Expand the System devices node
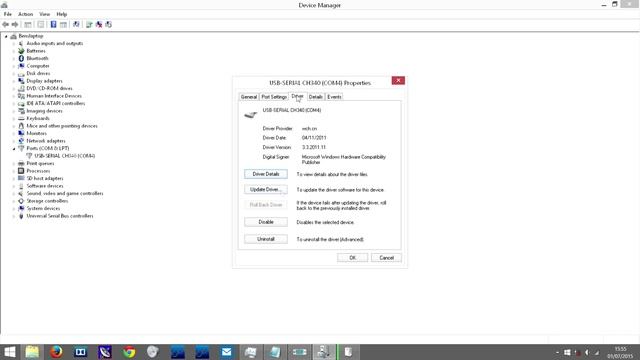Viewport: 640px width, 360px height. tap(14, 209)
